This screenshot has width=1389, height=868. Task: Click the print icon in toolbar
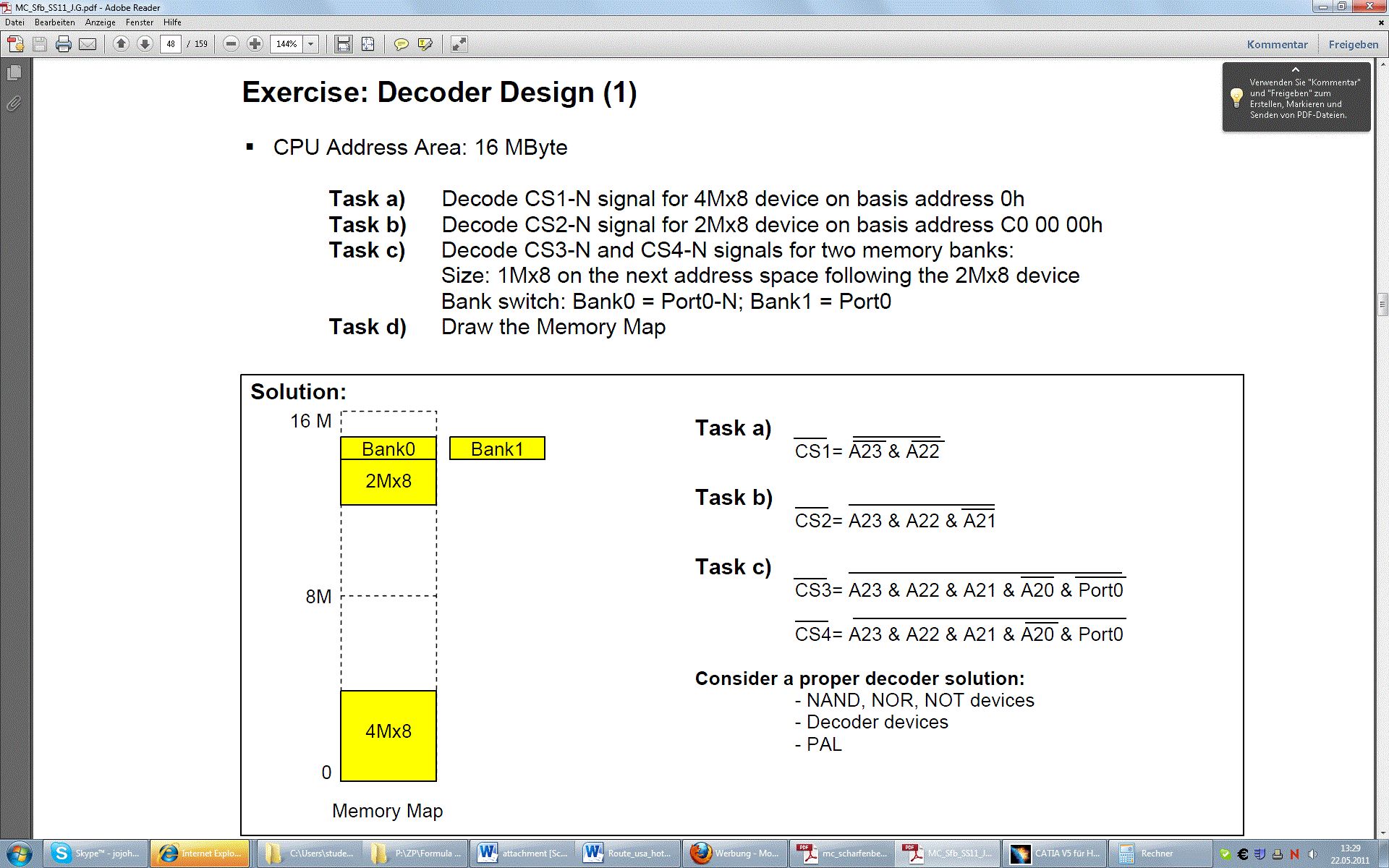pos(64,44)
